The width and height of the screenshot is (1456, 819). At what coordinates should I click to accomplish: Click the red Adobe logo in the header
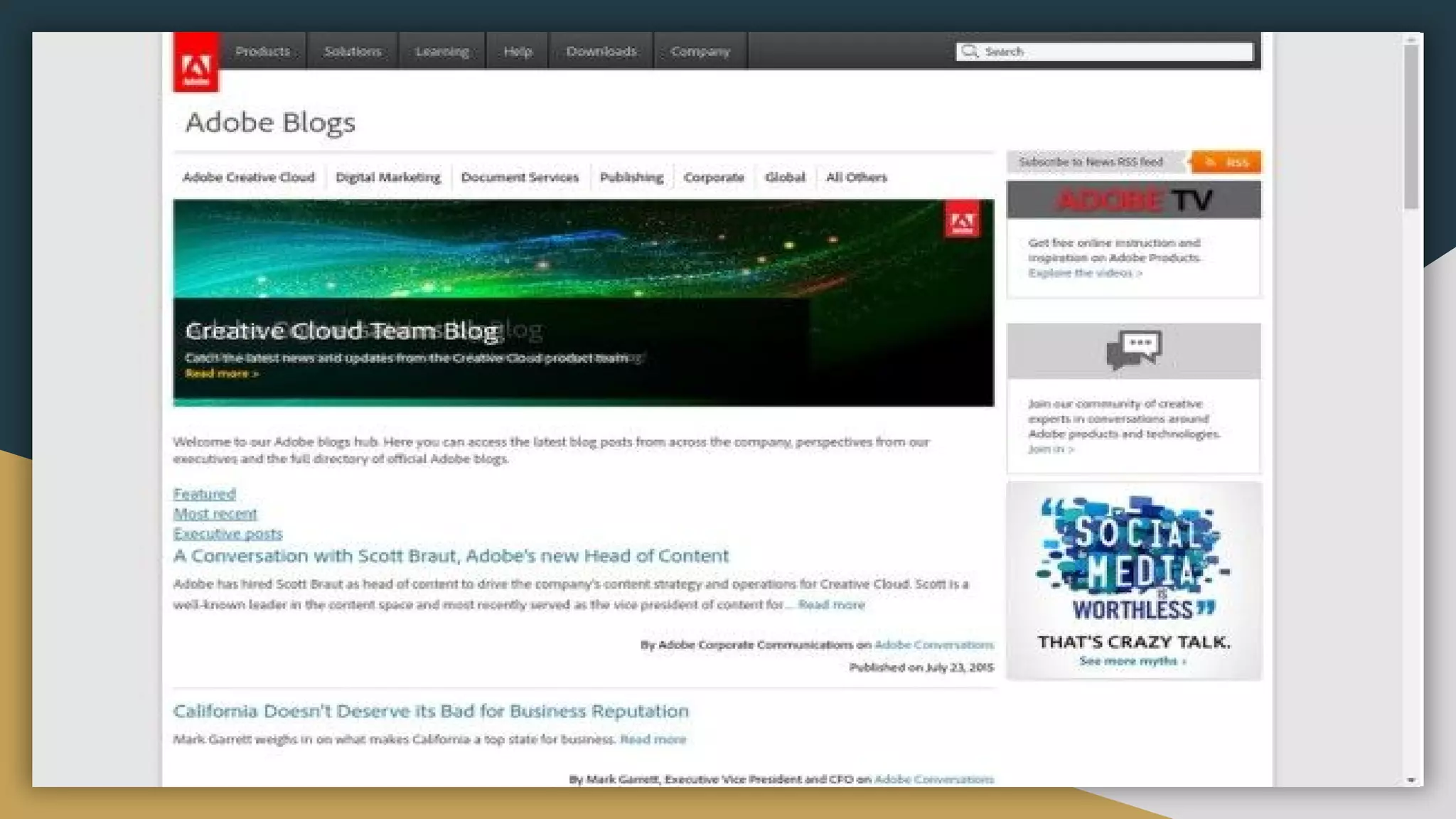click(196, 63)
